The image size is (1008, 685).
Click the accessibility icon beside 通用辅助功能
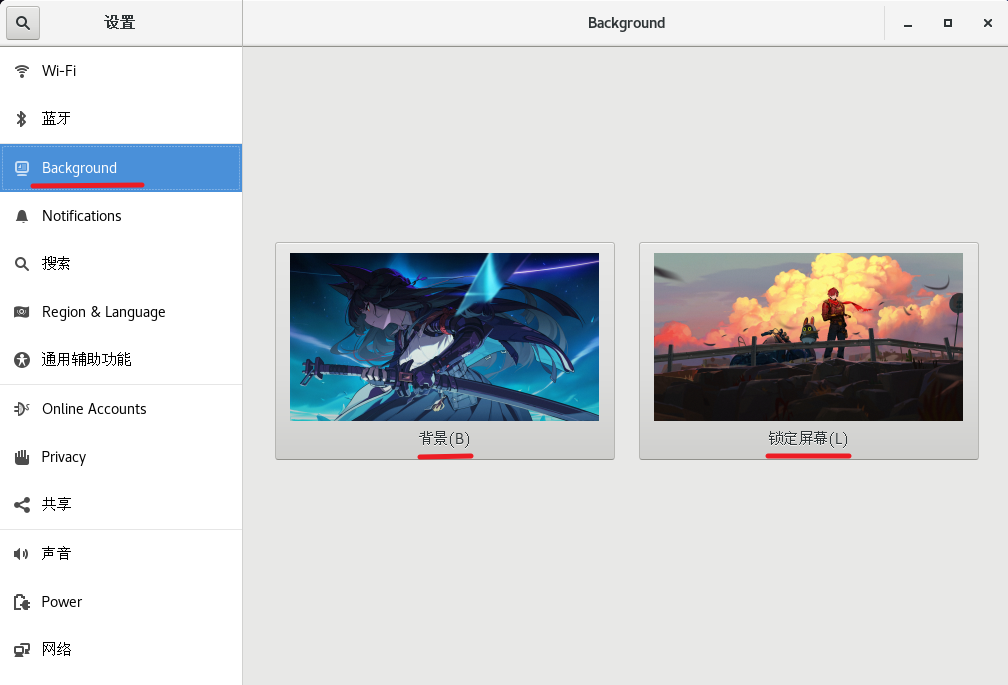(22, 360)
